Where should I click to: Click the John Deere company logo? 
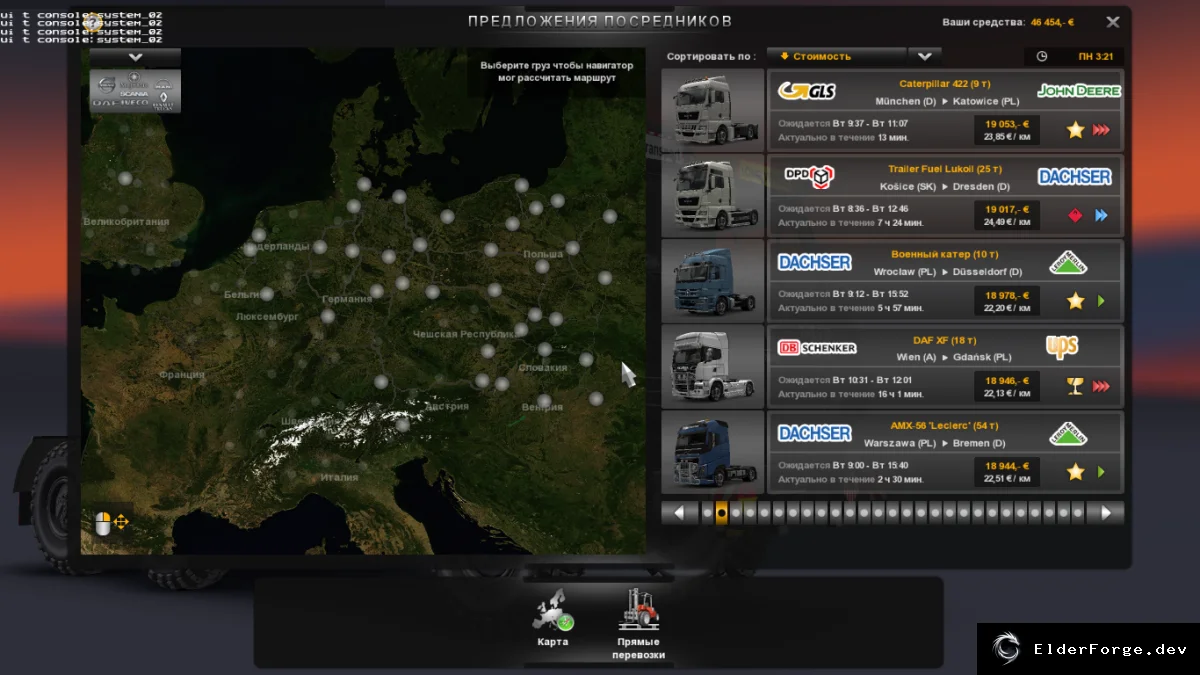point(1079,90)
